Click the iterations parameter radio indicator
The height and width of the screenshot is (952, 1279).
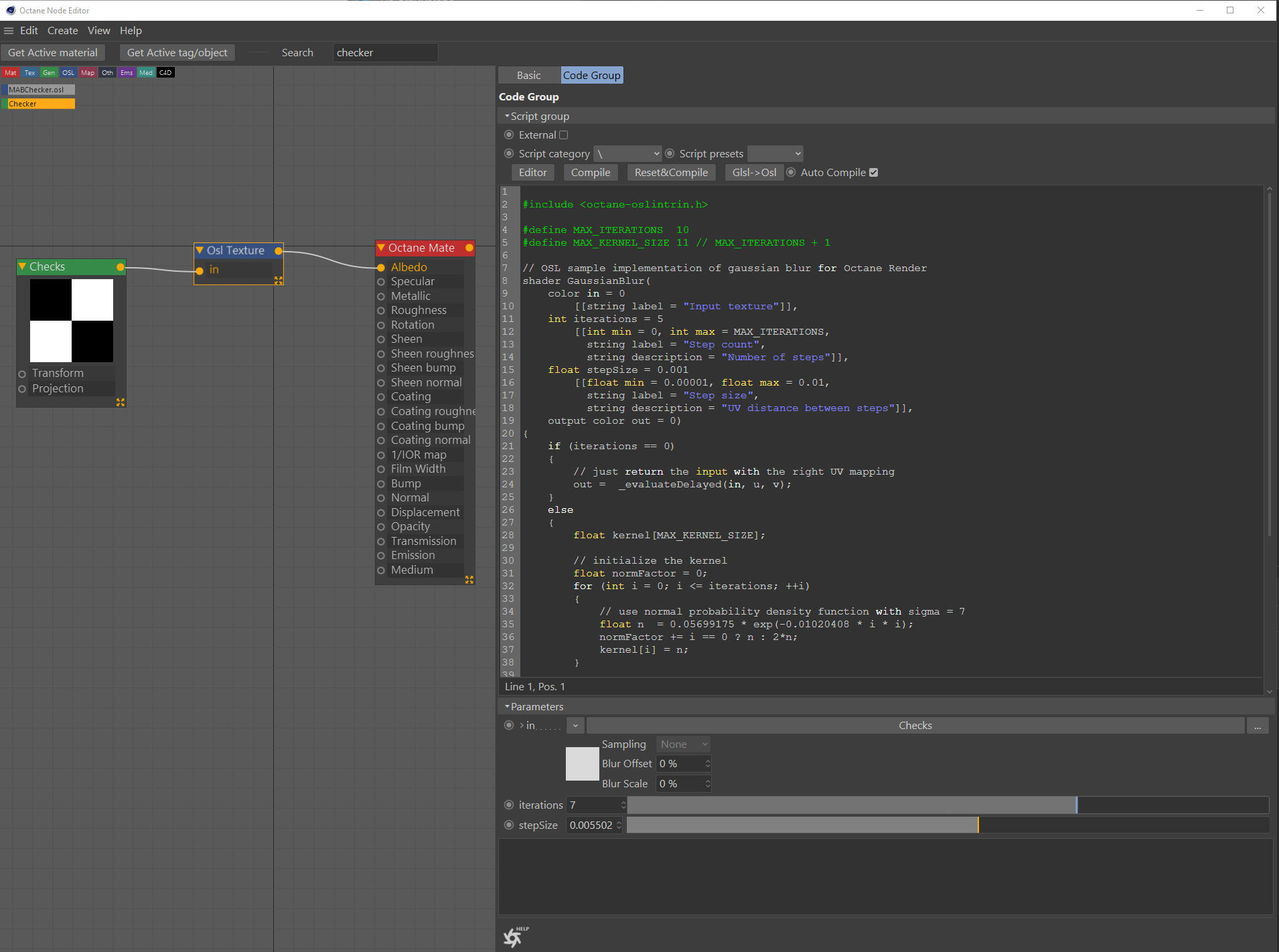coord(509,805)
